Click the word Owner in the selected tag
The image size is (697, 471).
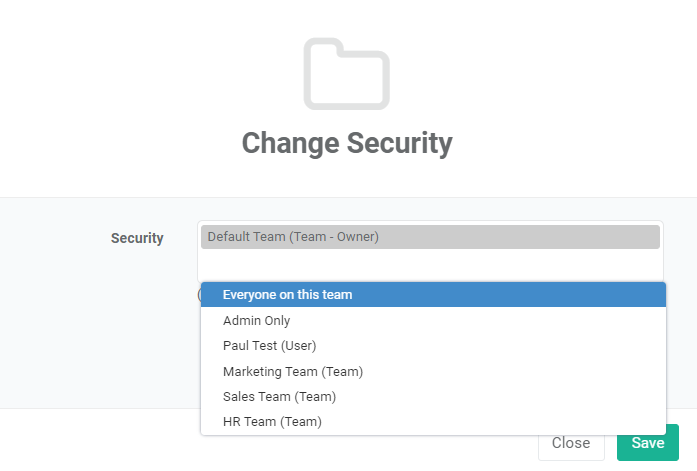coord(356,237)
